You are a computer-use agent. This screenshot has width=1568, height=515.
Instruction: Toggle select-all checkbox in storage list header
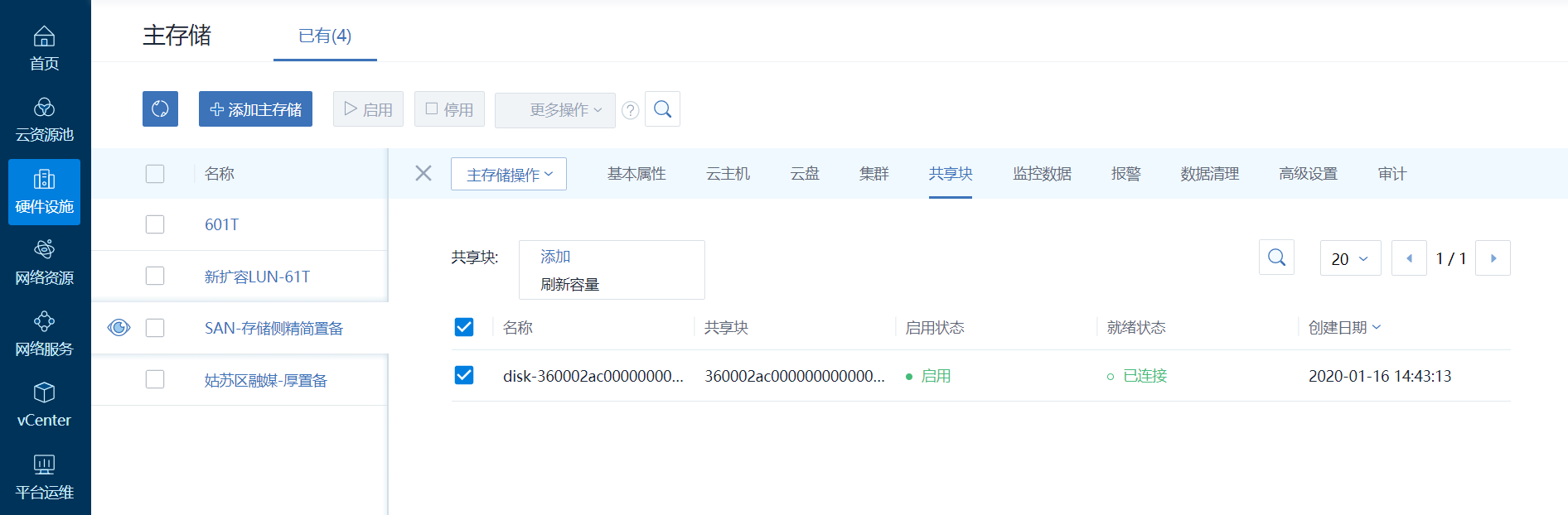[155, 173]
